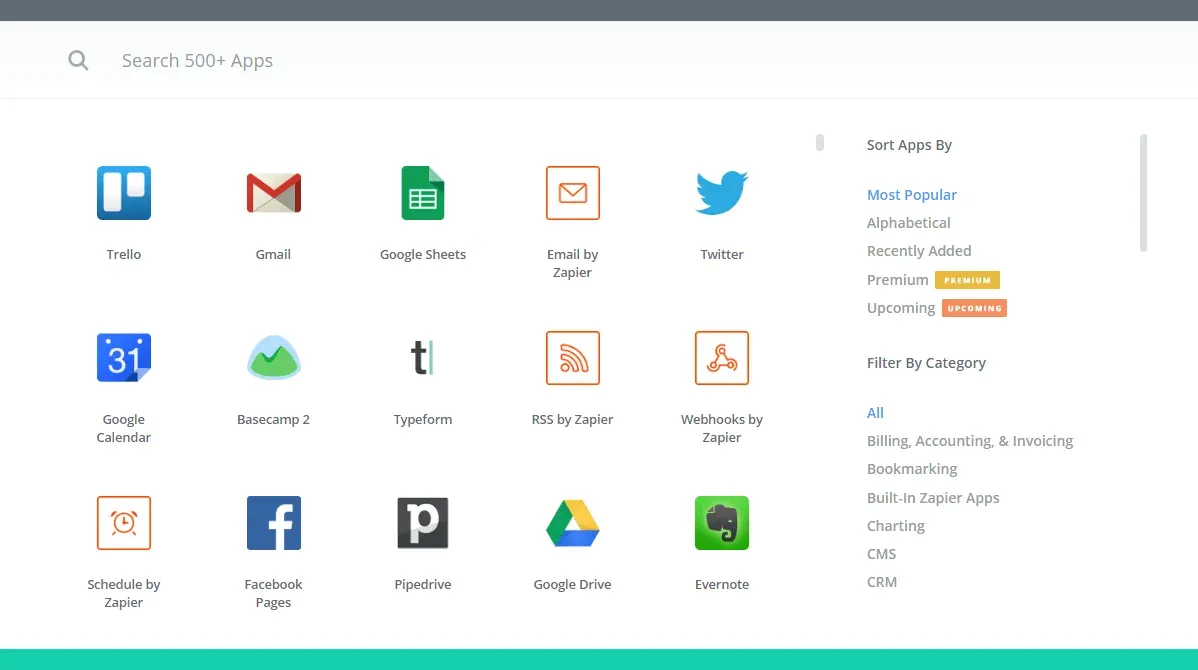Click the Google Drive text label

click(572, 584)
